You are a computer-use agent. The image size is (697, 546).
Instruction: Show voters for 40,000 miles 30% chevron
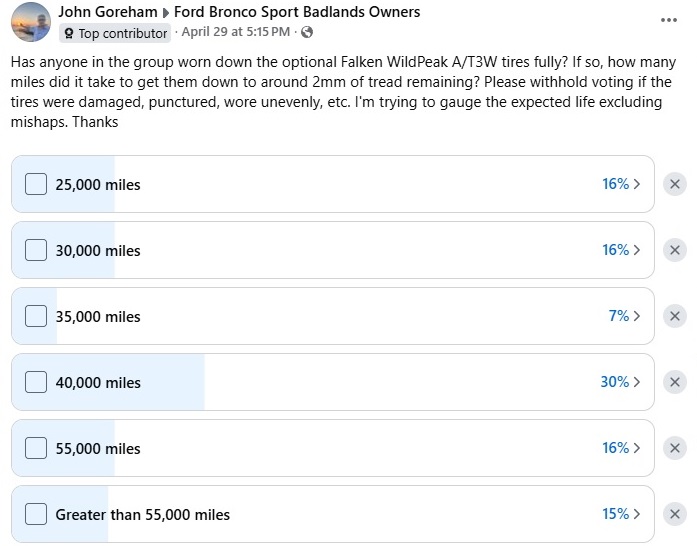637,382
